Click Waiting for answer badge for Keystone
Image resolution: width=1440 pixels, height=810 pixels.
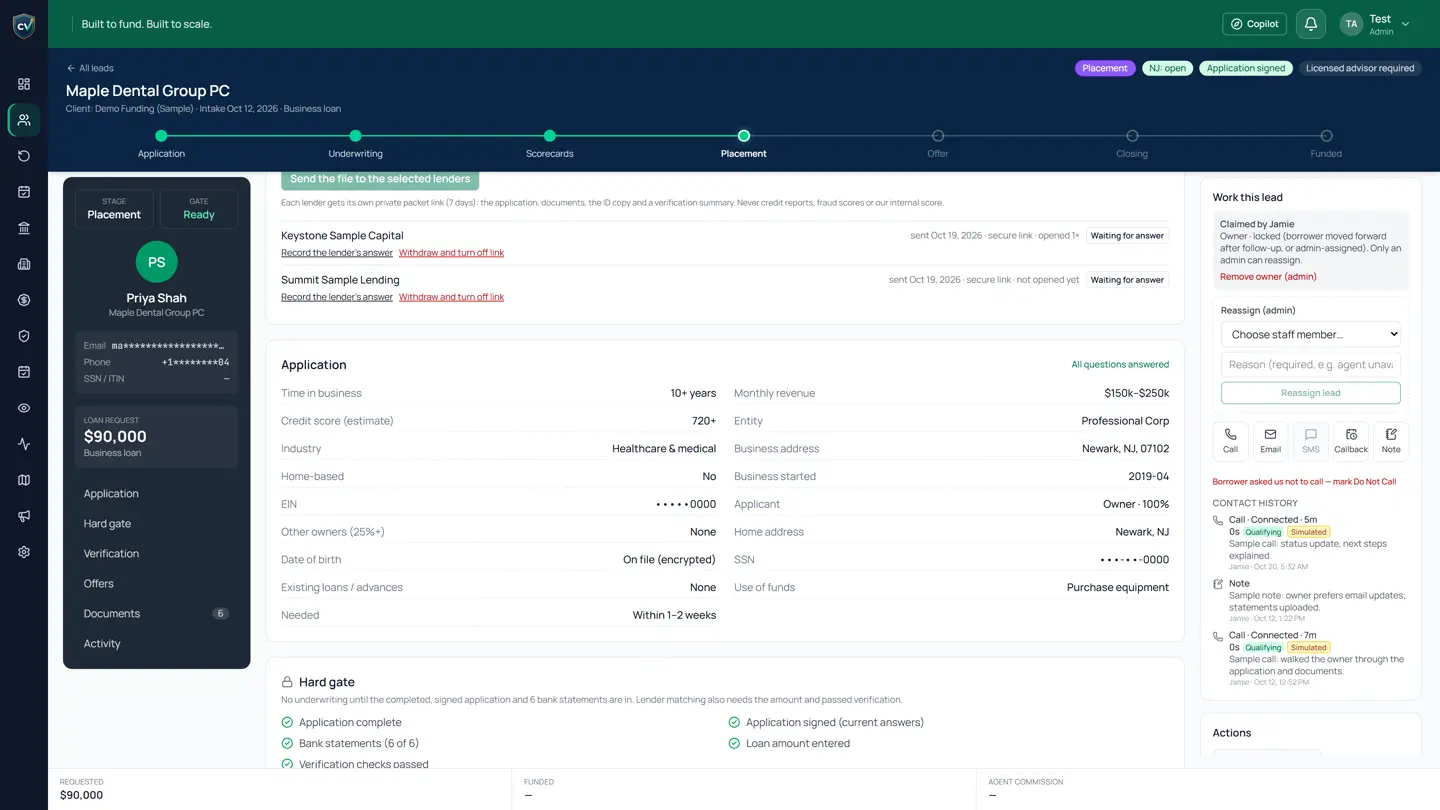tap(1127, 236)
